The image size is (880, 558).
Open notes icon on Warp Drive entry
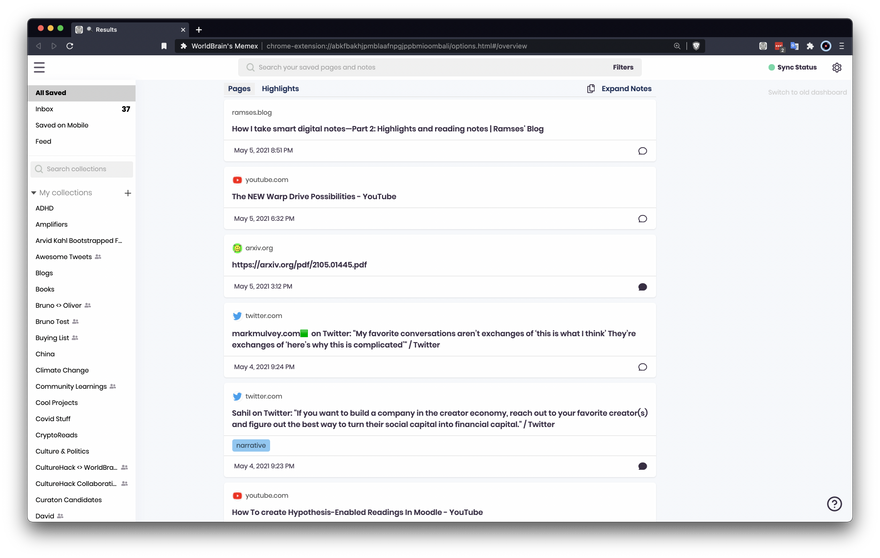pyautogui.click(x=643, y=219)
